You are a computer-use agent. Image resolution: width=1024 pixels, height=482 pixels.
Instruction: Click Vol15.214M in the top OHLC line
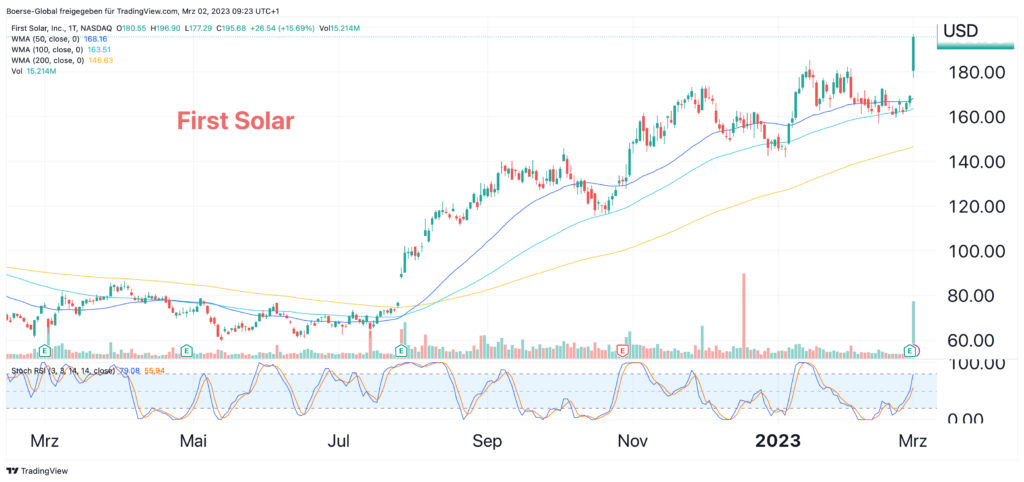pos(340,29)
